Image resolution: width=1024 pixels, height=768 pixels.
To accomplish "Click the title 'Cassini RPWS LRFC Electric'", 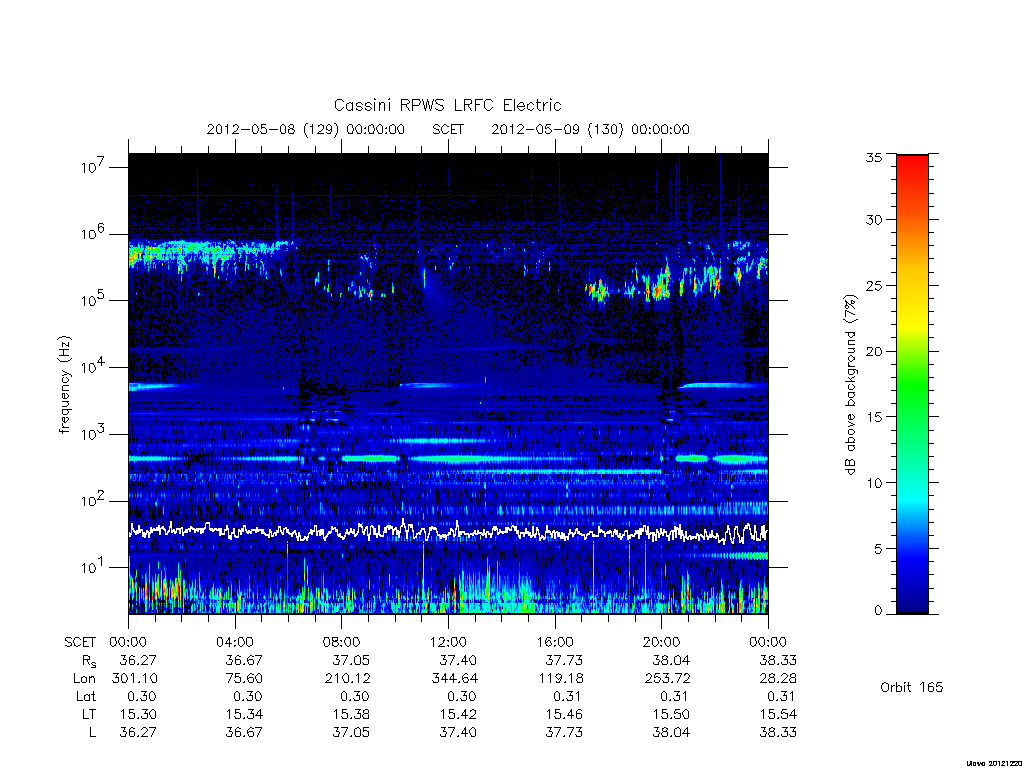I will 447,106.
